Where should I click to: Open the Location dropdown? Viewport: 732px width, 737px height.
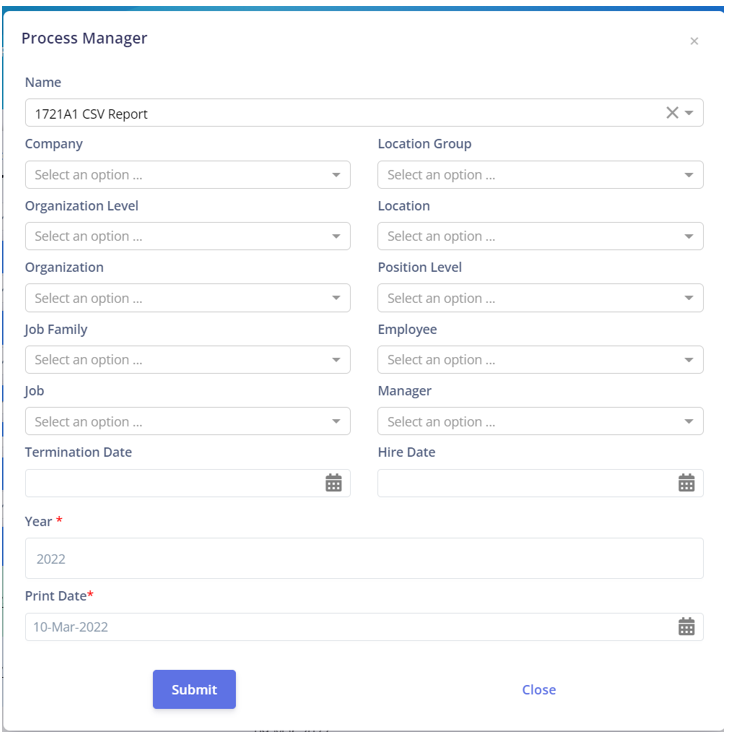click(x=540, y=236)
